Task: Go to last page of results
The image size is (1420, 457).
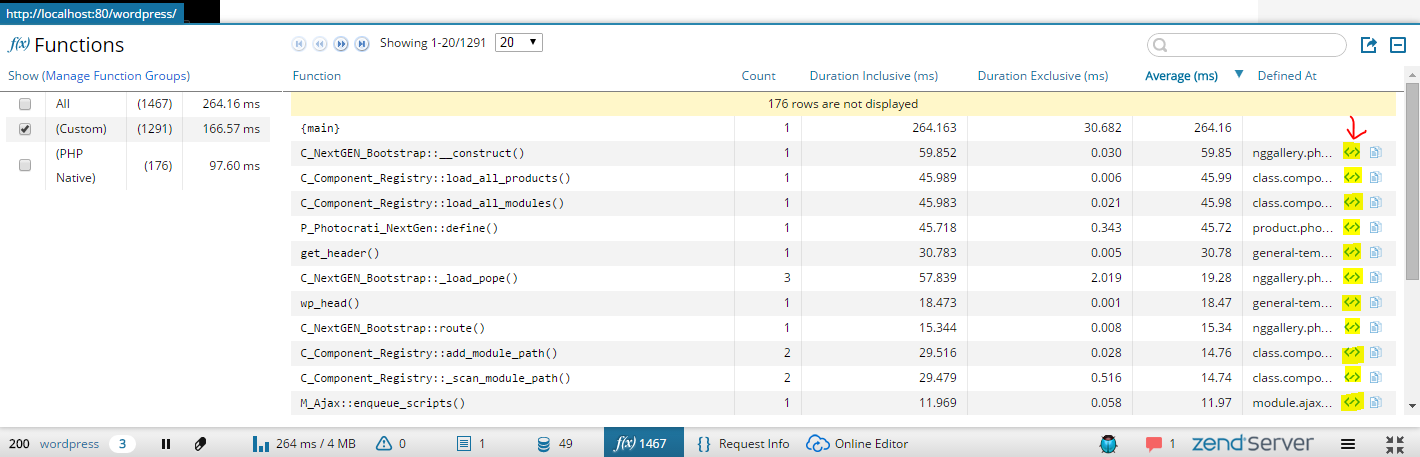Action: 362,43
